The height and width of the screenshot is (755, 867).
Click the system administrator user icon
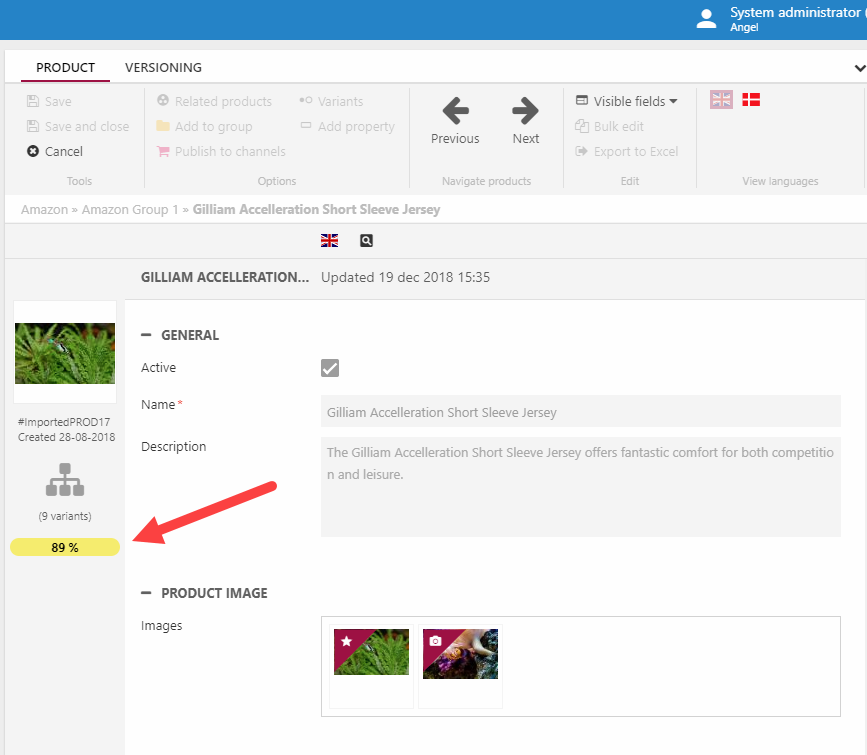click(x=707, y=19)
